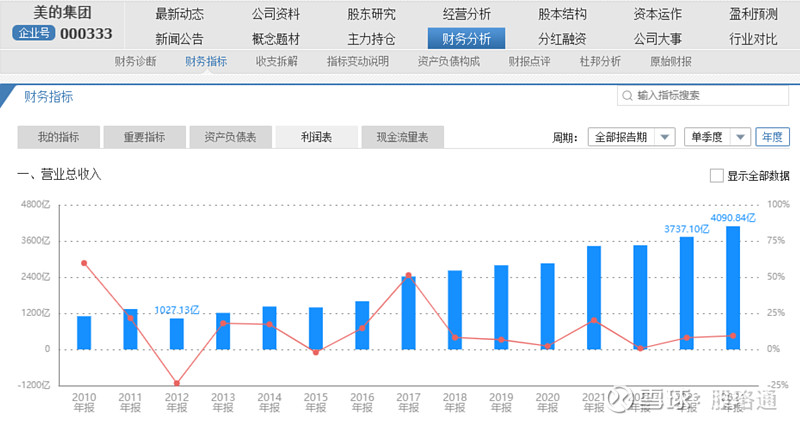Open the 经营分析 menu

click(x=466, y=14)
